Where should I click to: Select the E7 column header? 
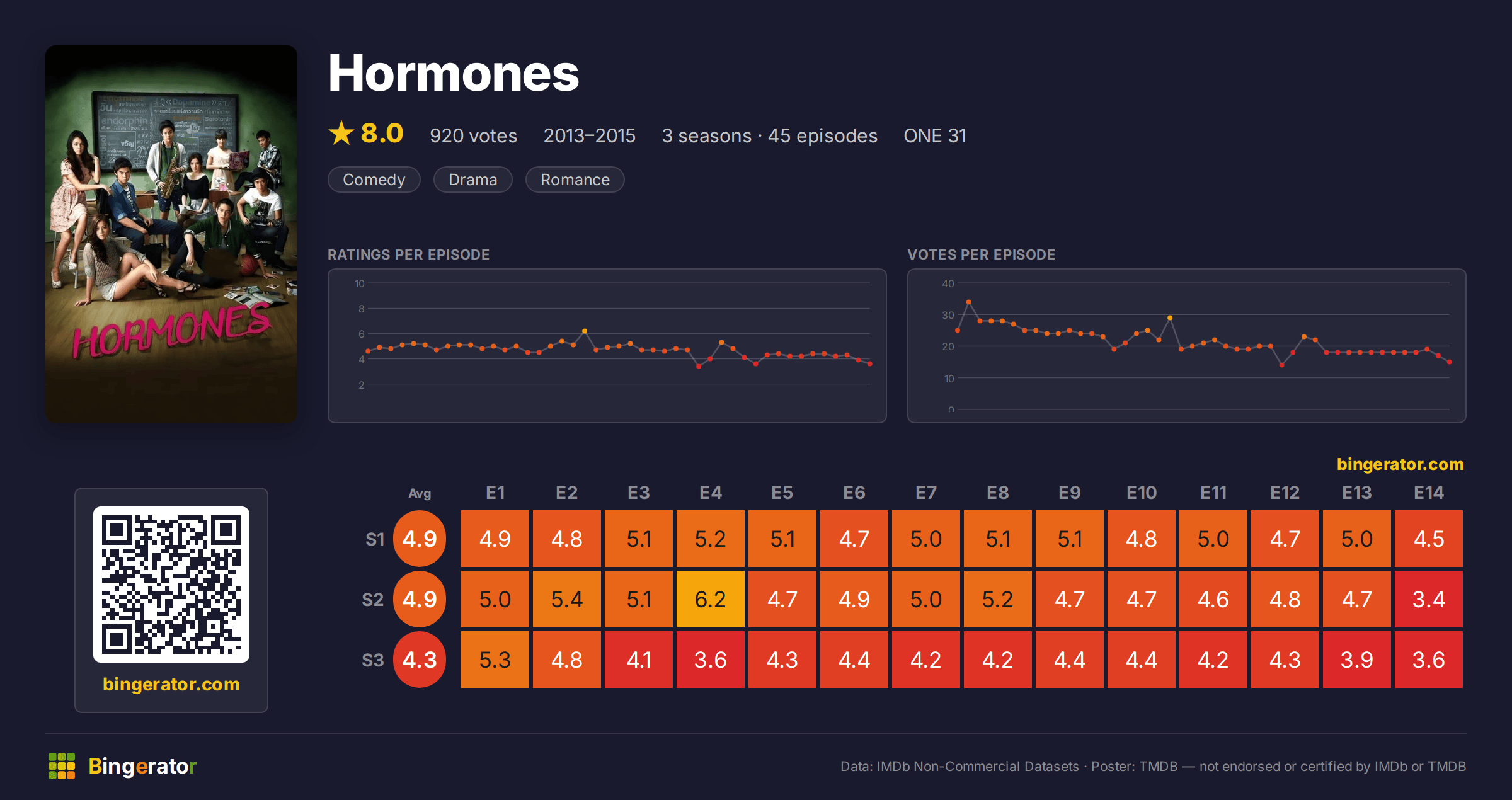click(926, 493)
